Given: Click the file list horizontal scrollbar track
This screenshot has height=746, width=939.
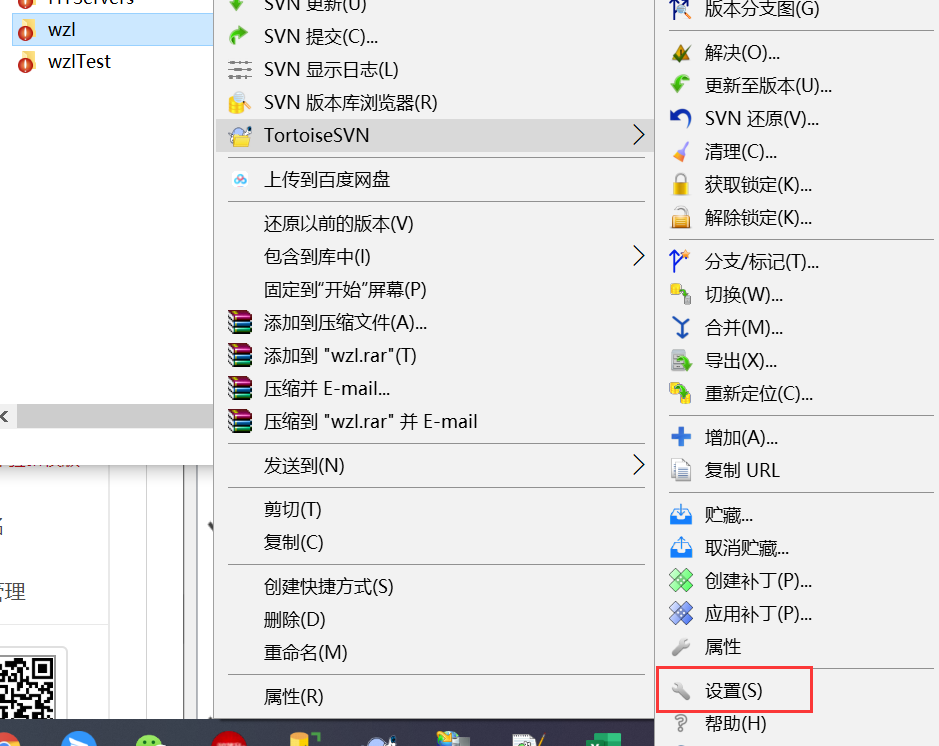Looking at the screenshot, I should pos(115,416).
